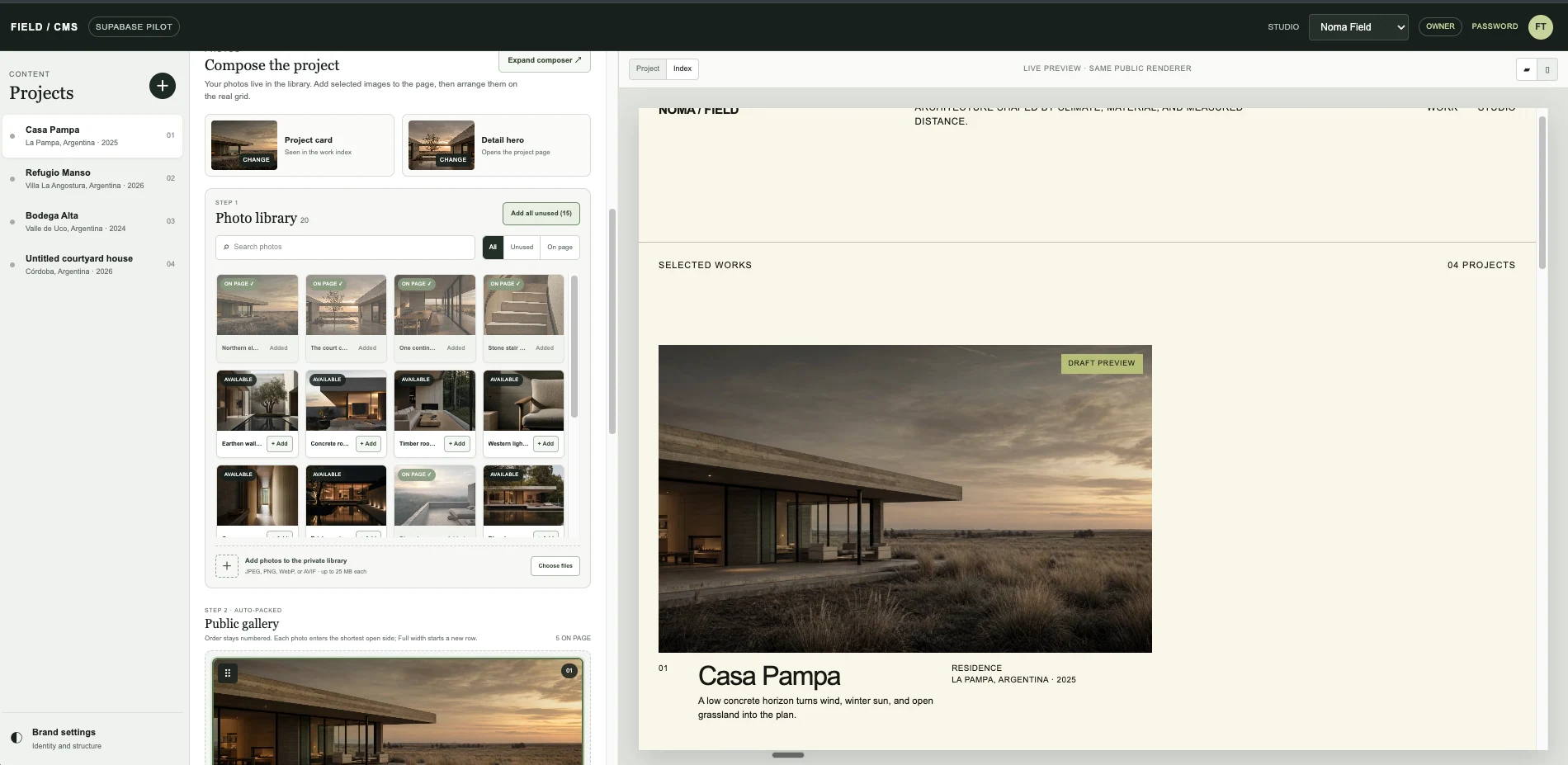The image size is (1568, 765).
Task: Click the search magnifier icon in photo library
Action: point(226,247)
